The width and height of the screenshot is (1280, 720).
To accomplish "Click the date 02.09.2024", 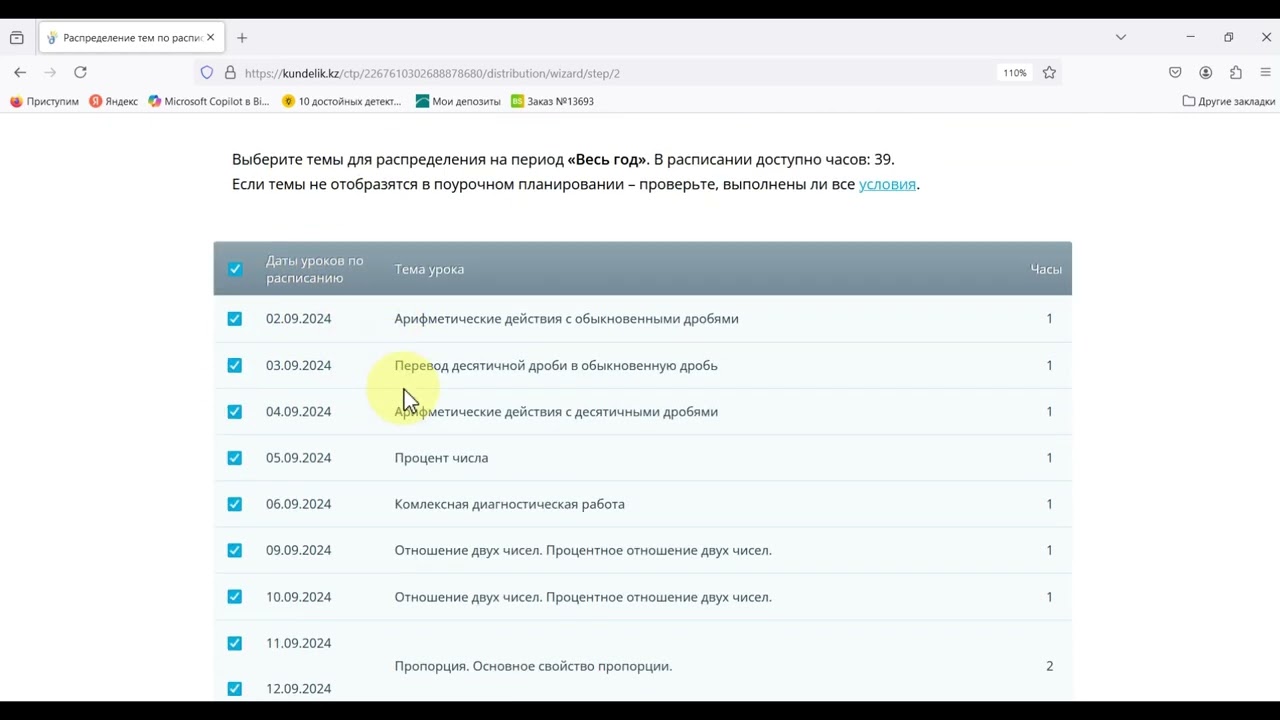I will click(x=298, y=319).
